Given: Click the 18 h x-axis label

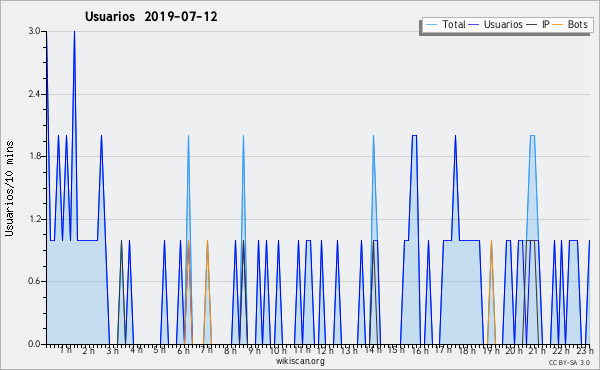Looking at the screenshot, I should 467,351.
